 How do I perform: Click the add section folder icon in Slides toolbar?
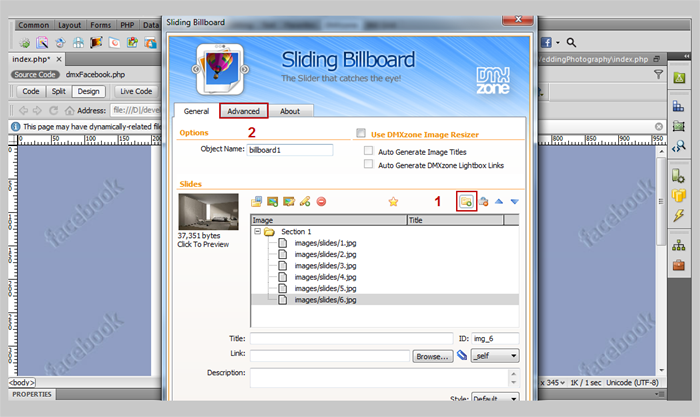pos(466,202)
